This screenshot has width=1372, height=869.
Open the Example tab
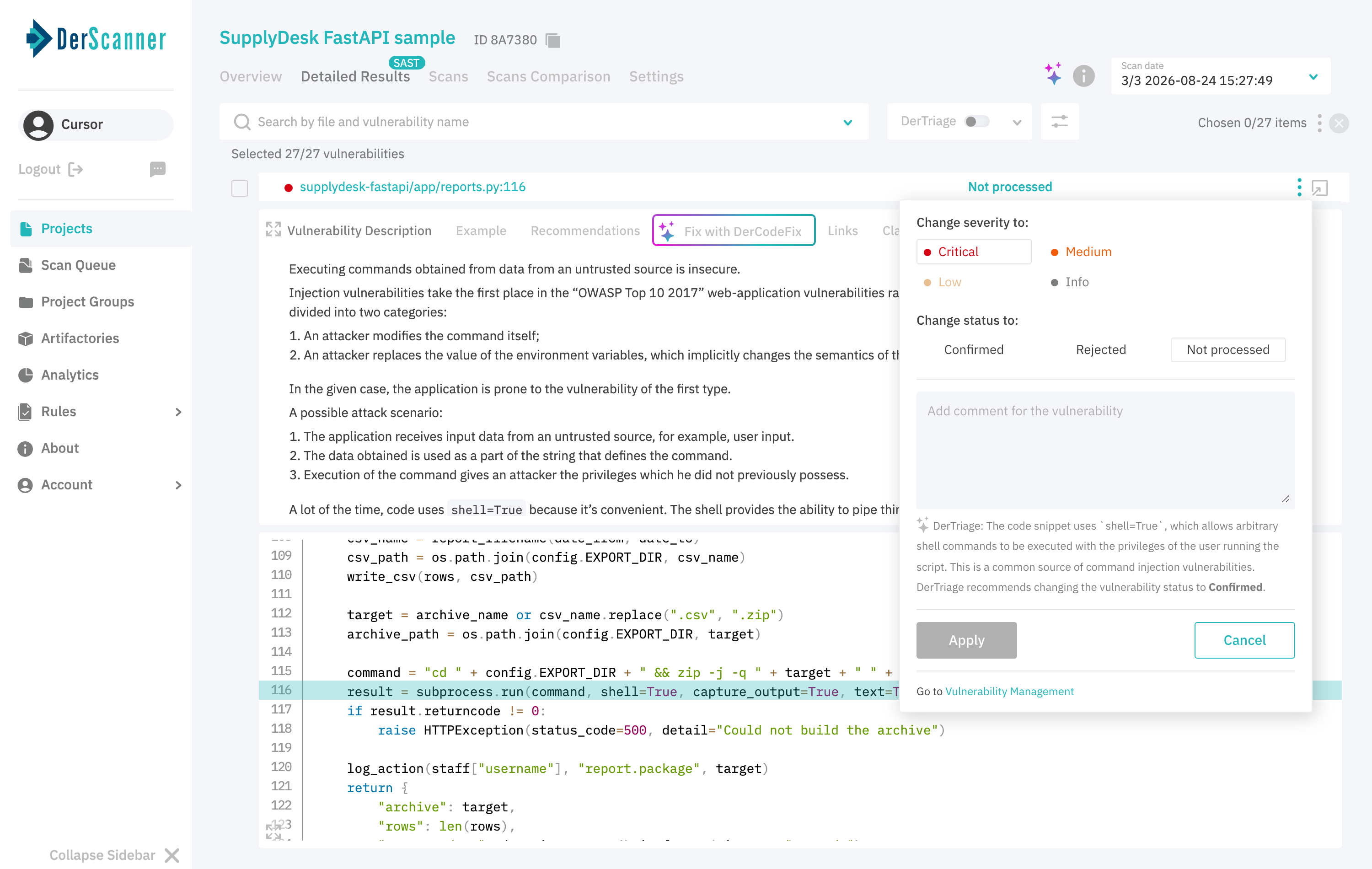coord(481,231)
